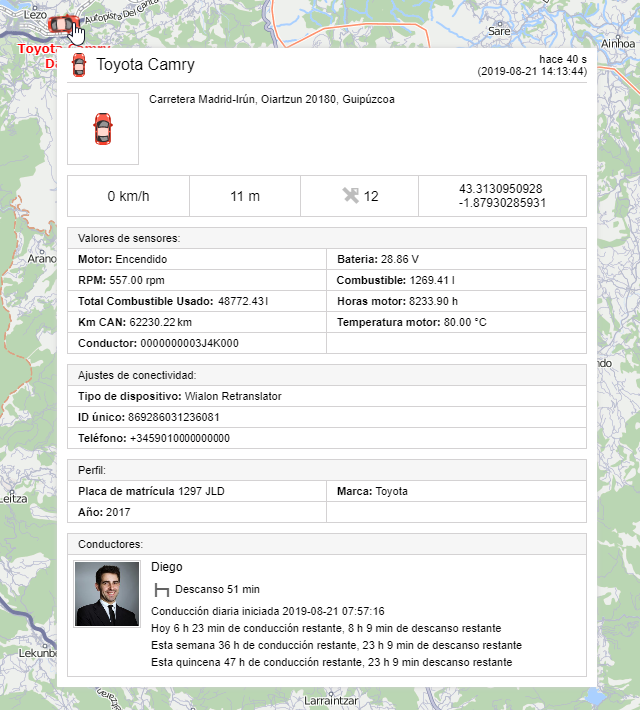Click the Conductor ID 0000000003J4K000

coord(189,343)
